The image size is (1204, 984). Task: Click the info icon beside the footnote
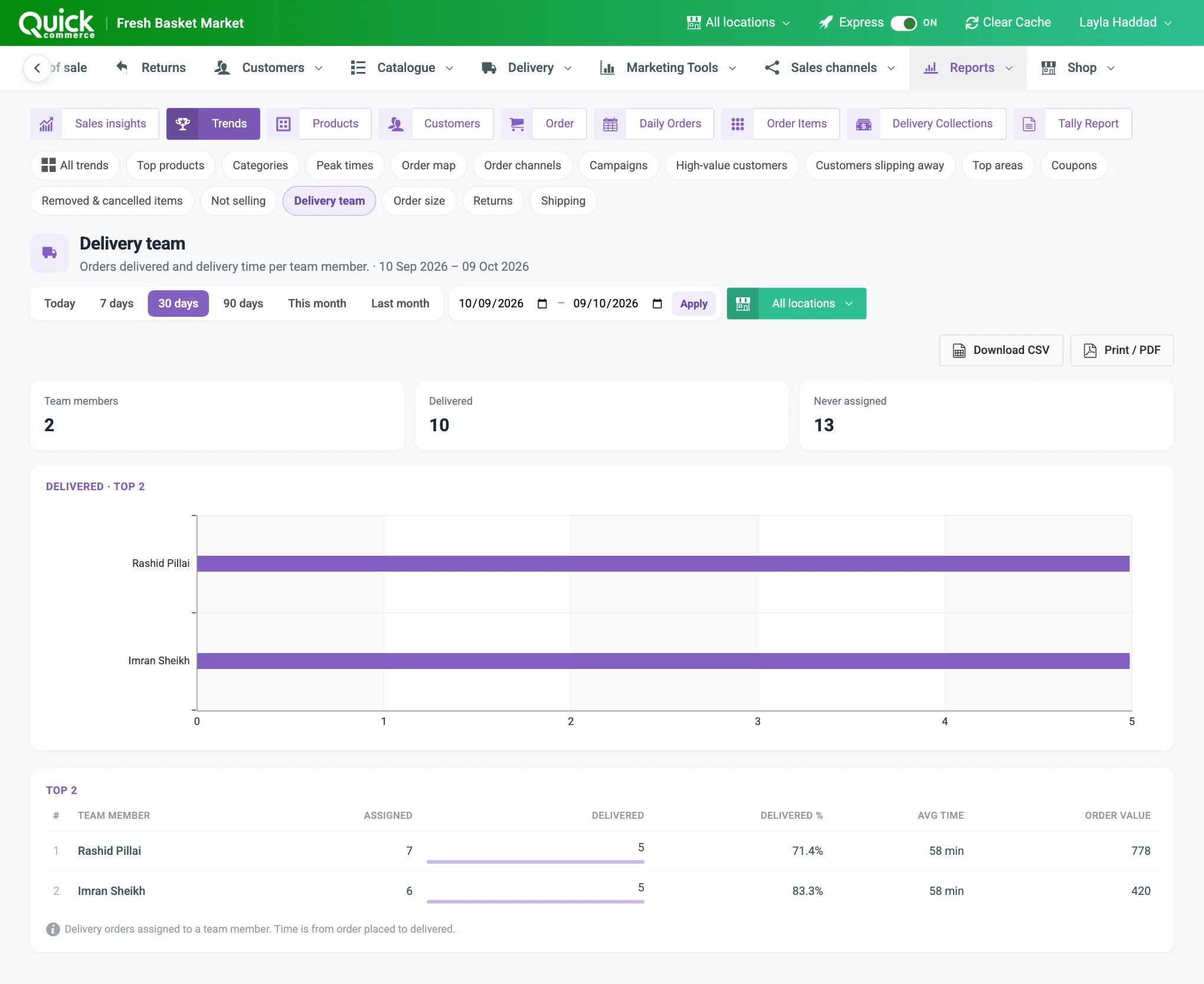pyautogui.click(x=53, y=929)
